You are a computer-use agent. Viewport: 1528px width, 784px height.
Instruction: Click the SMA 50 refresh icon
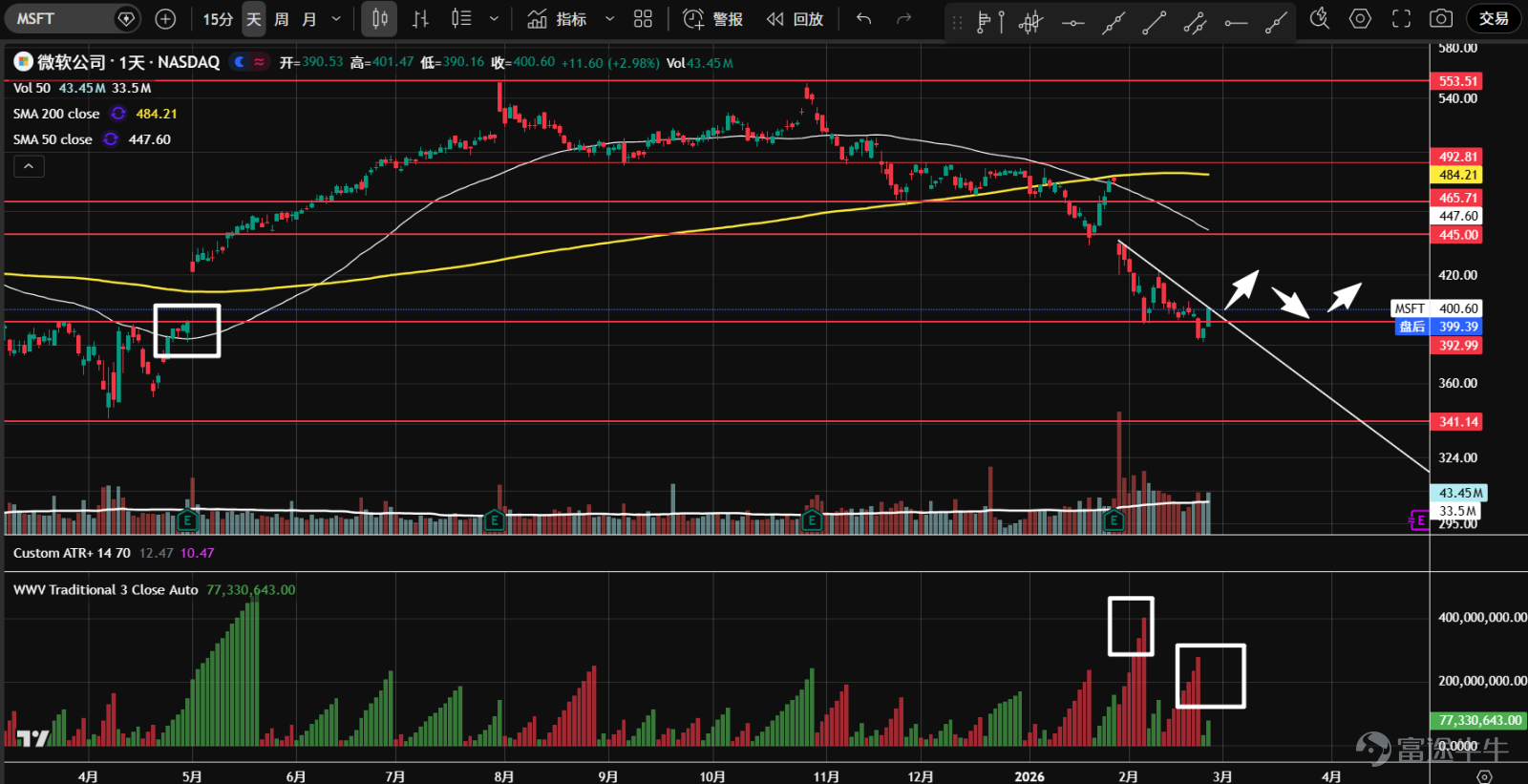111,139
